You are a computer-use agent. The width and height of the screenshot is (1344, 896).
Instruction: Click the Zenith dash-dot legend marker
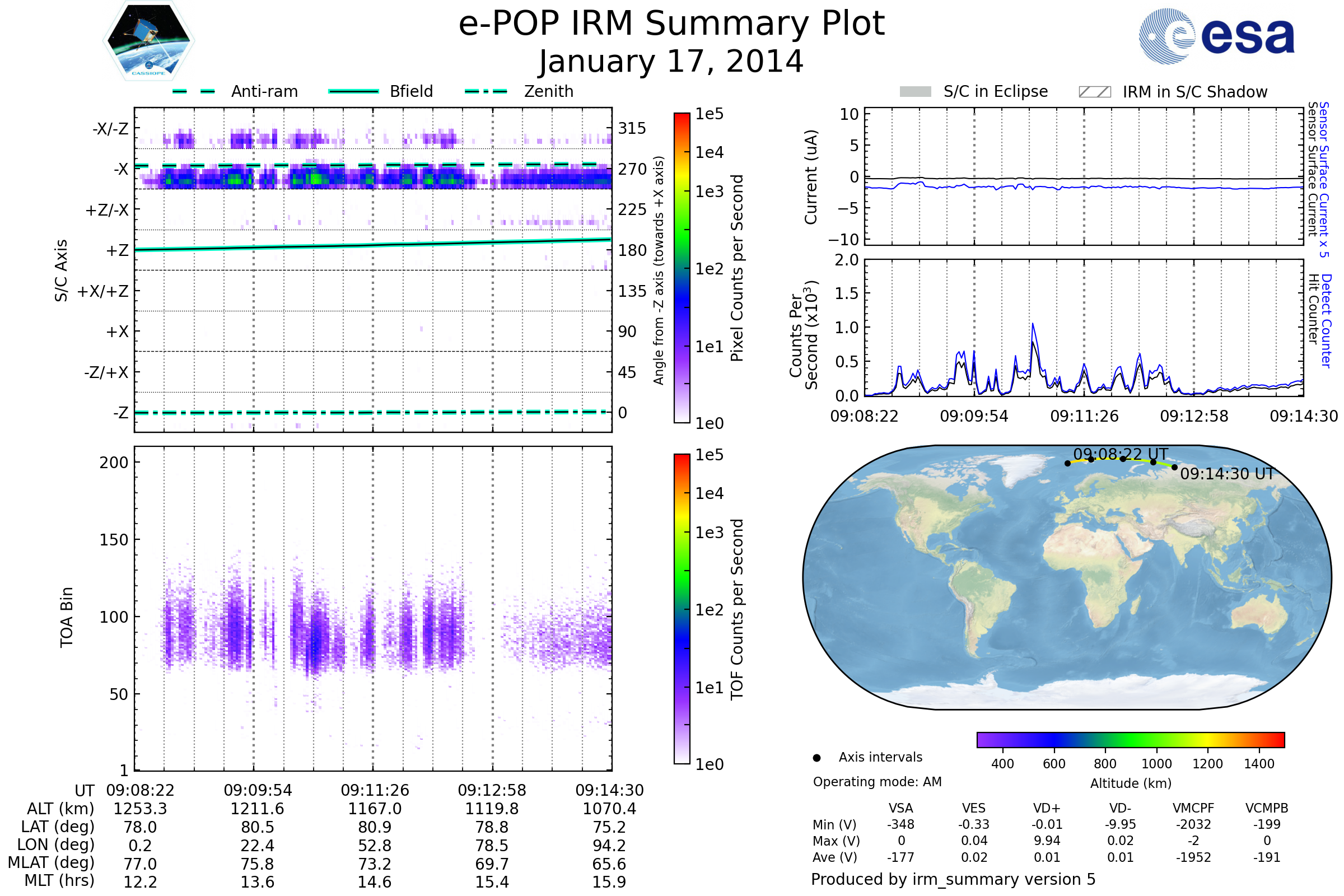pos(486,91)
